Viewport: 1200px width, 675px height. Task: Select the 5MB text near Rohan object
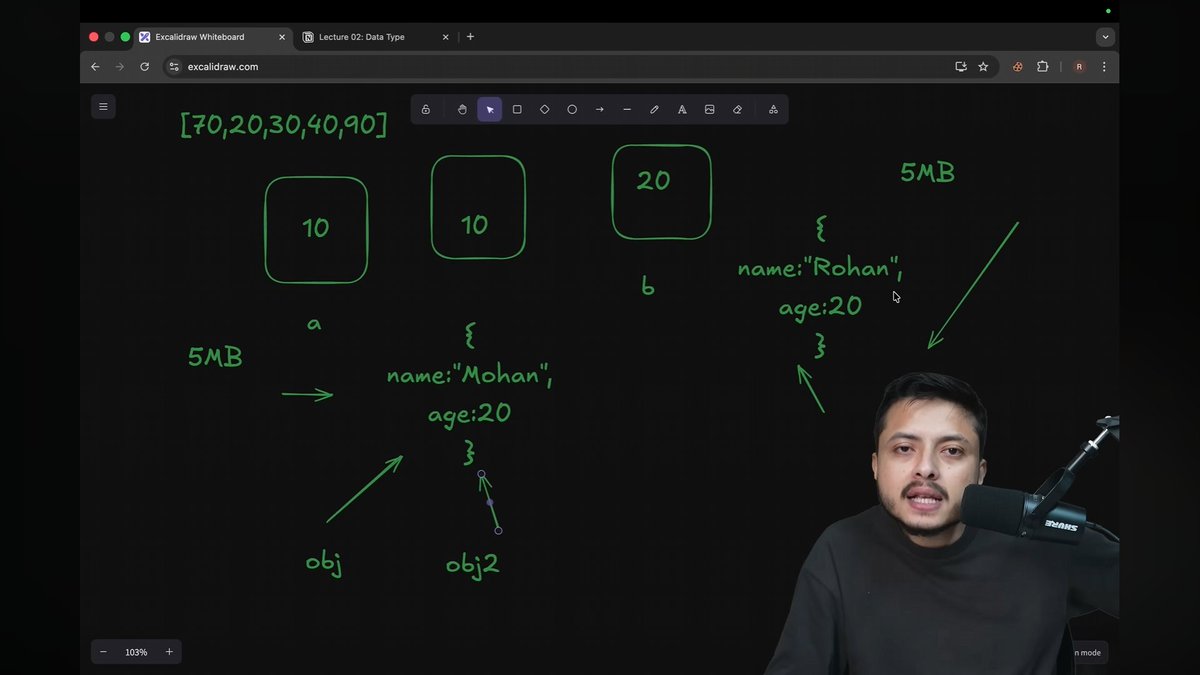[928, 173]
